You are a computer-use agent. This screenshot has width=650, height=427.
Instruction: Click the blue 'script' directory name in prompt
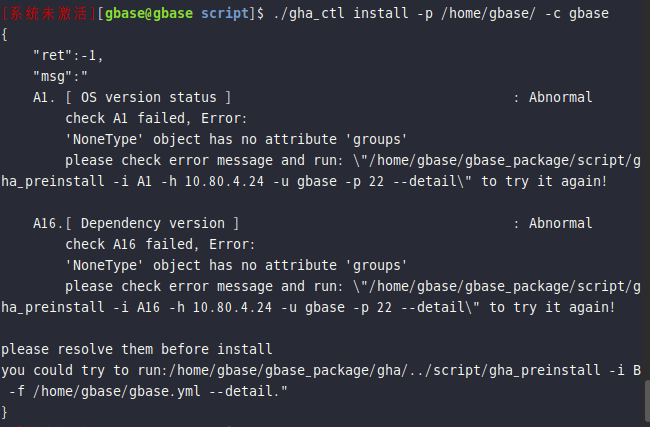point(225,14)
